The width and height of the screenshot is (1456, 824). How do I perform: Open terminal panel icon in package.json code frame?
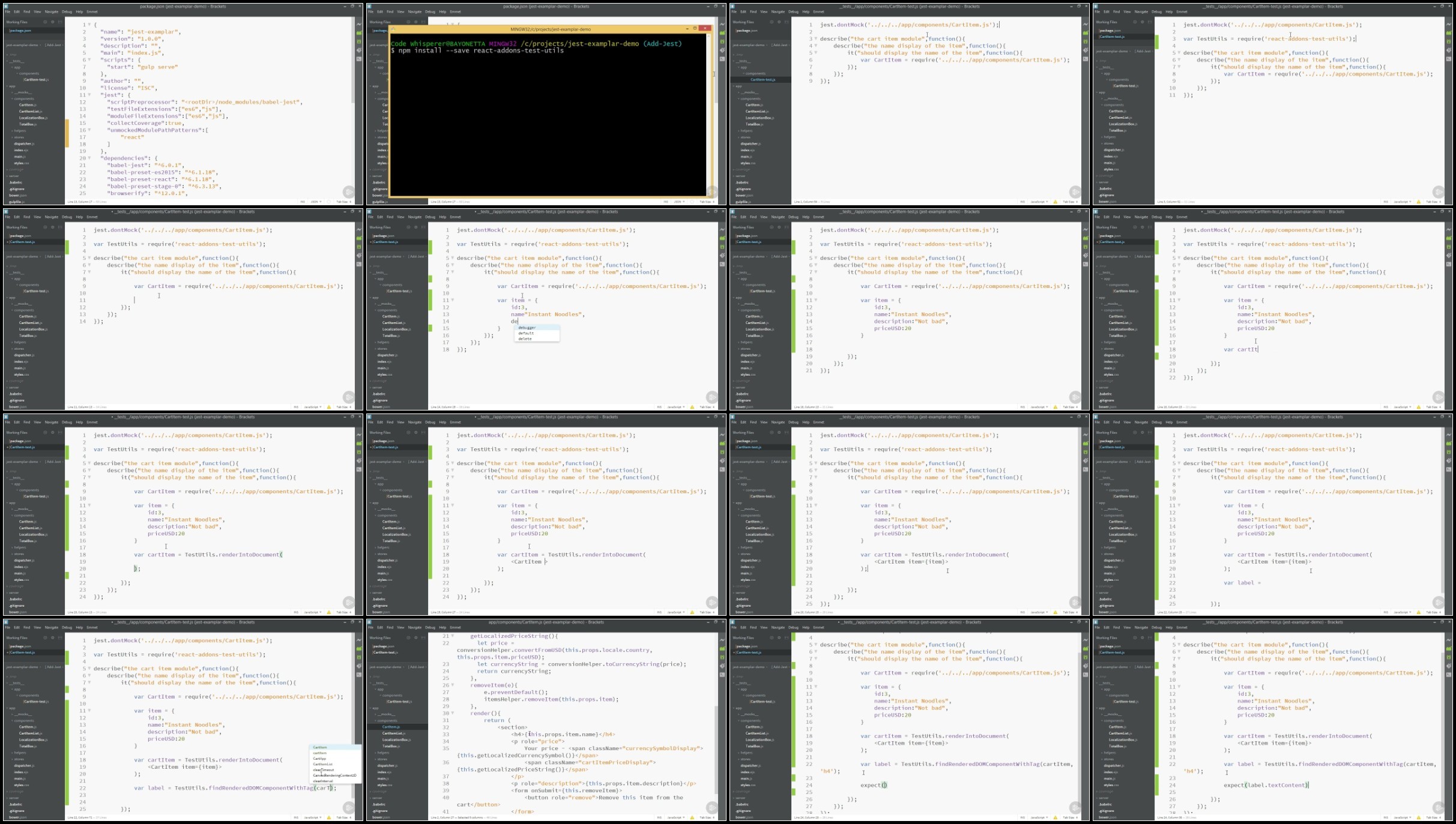359,59
